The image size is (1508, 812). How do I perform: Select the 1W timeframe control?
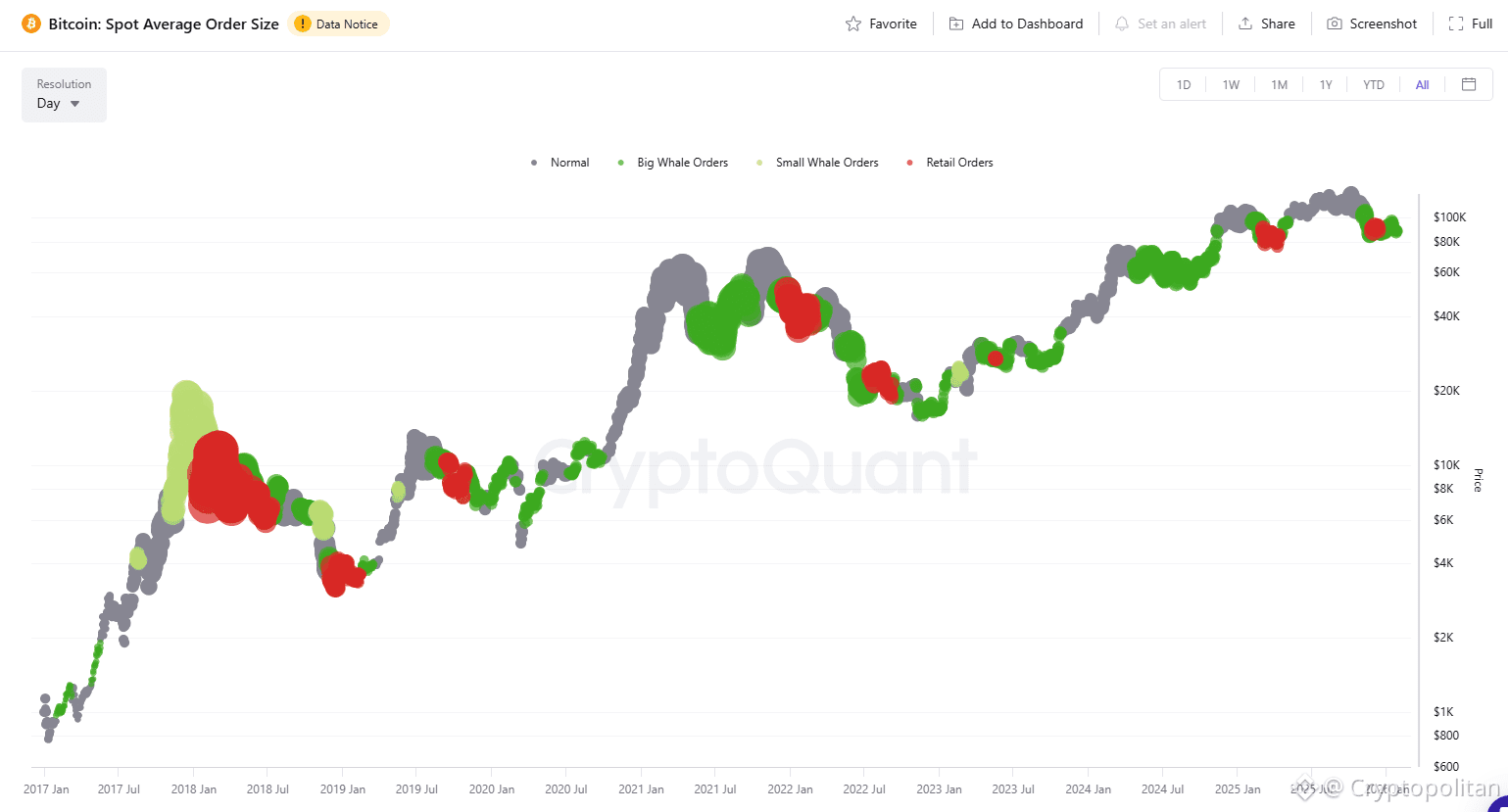point(1231,84)
